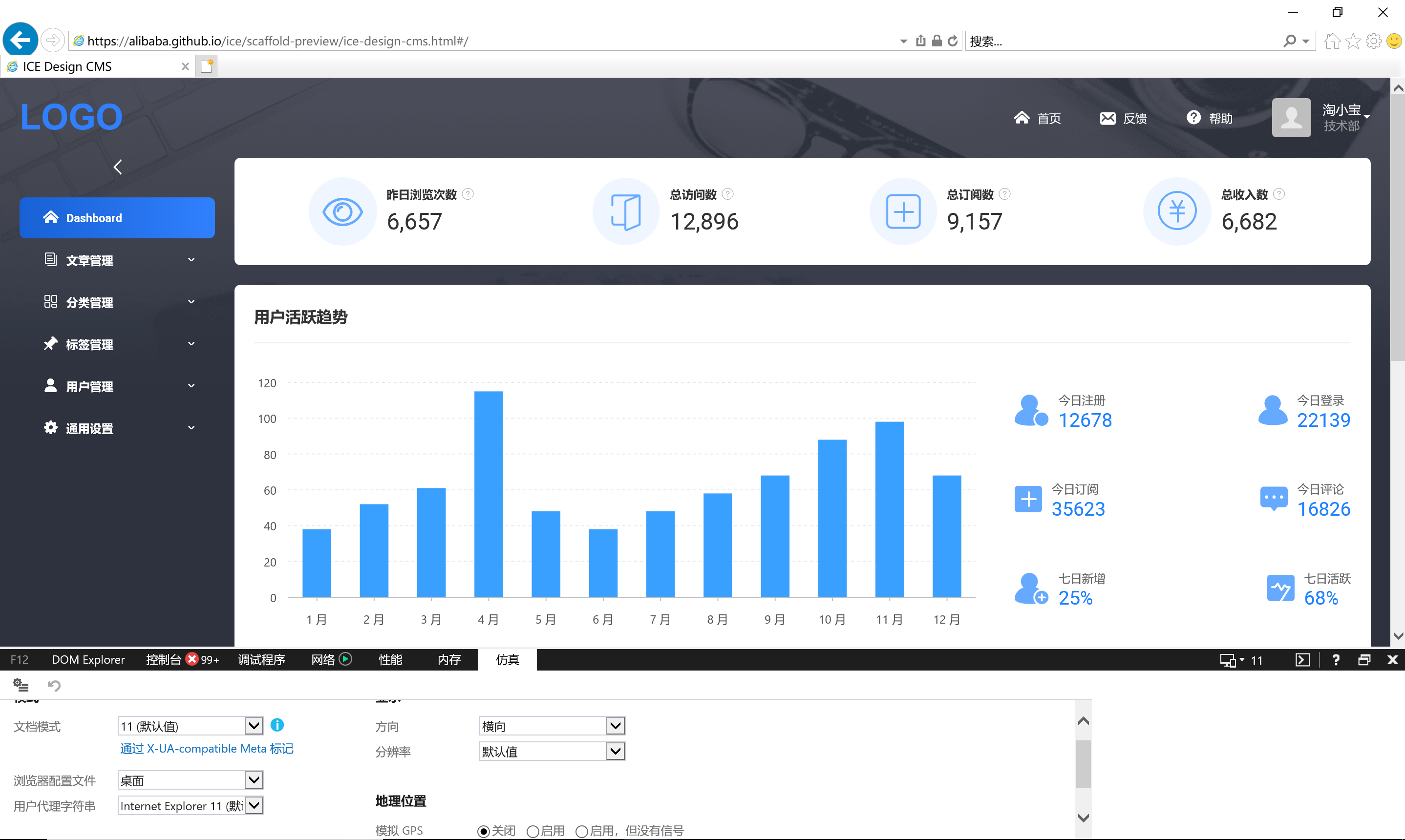Expand the 通用设置 sidebar chevron
Screen dimensions: 1405x840
pos(191,427)
